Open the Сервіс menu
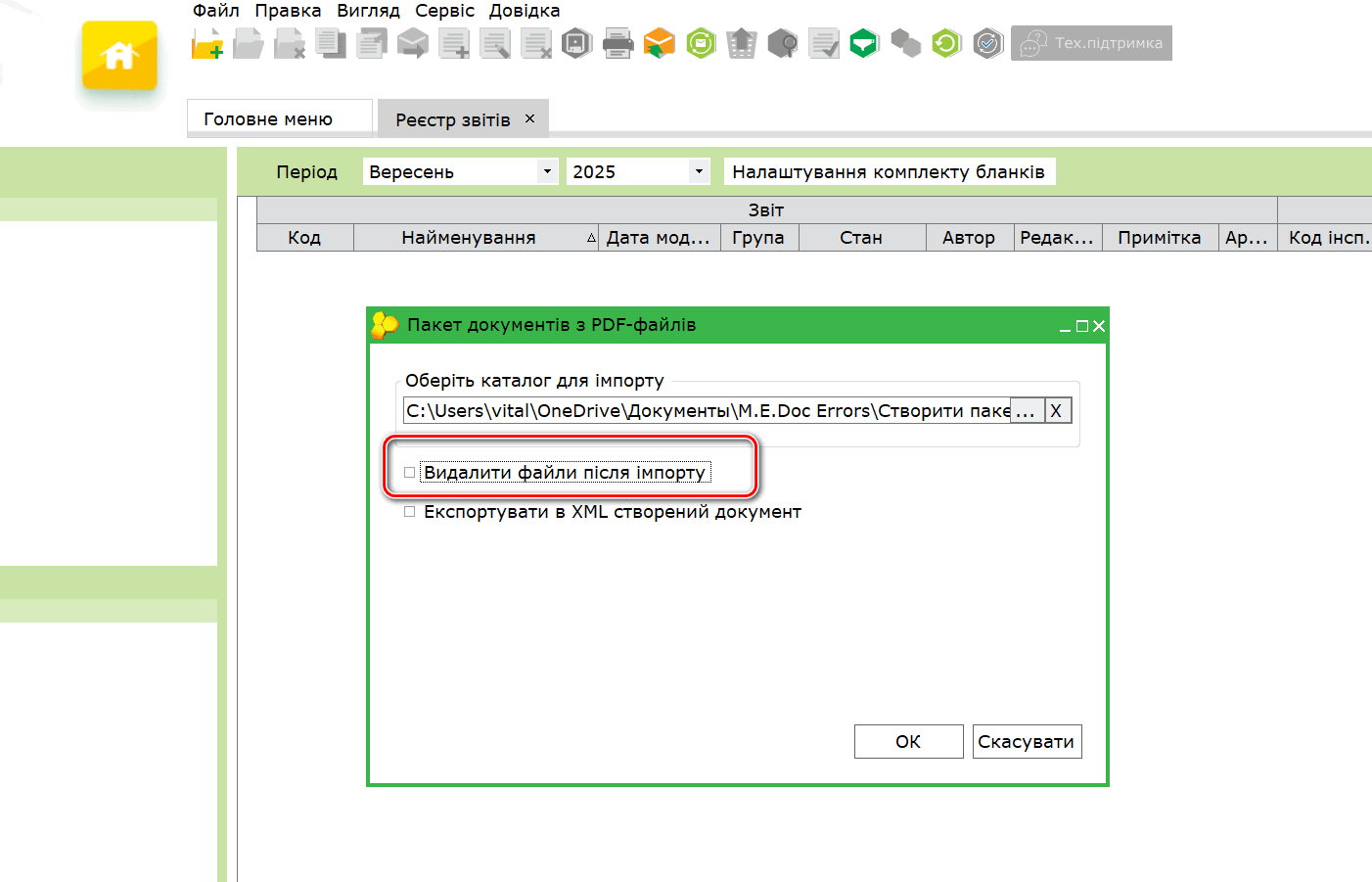The width and height of the screenshot is (1372, 882). coord(444,11)
